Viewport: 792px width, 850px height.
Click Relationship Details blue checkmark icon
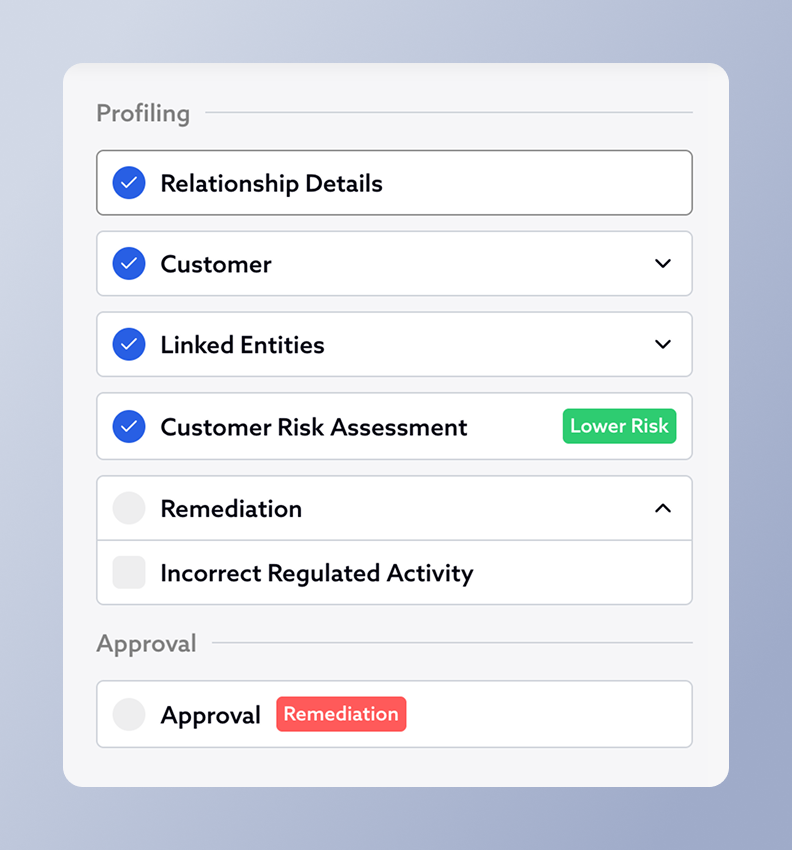[x=129, y=183]
